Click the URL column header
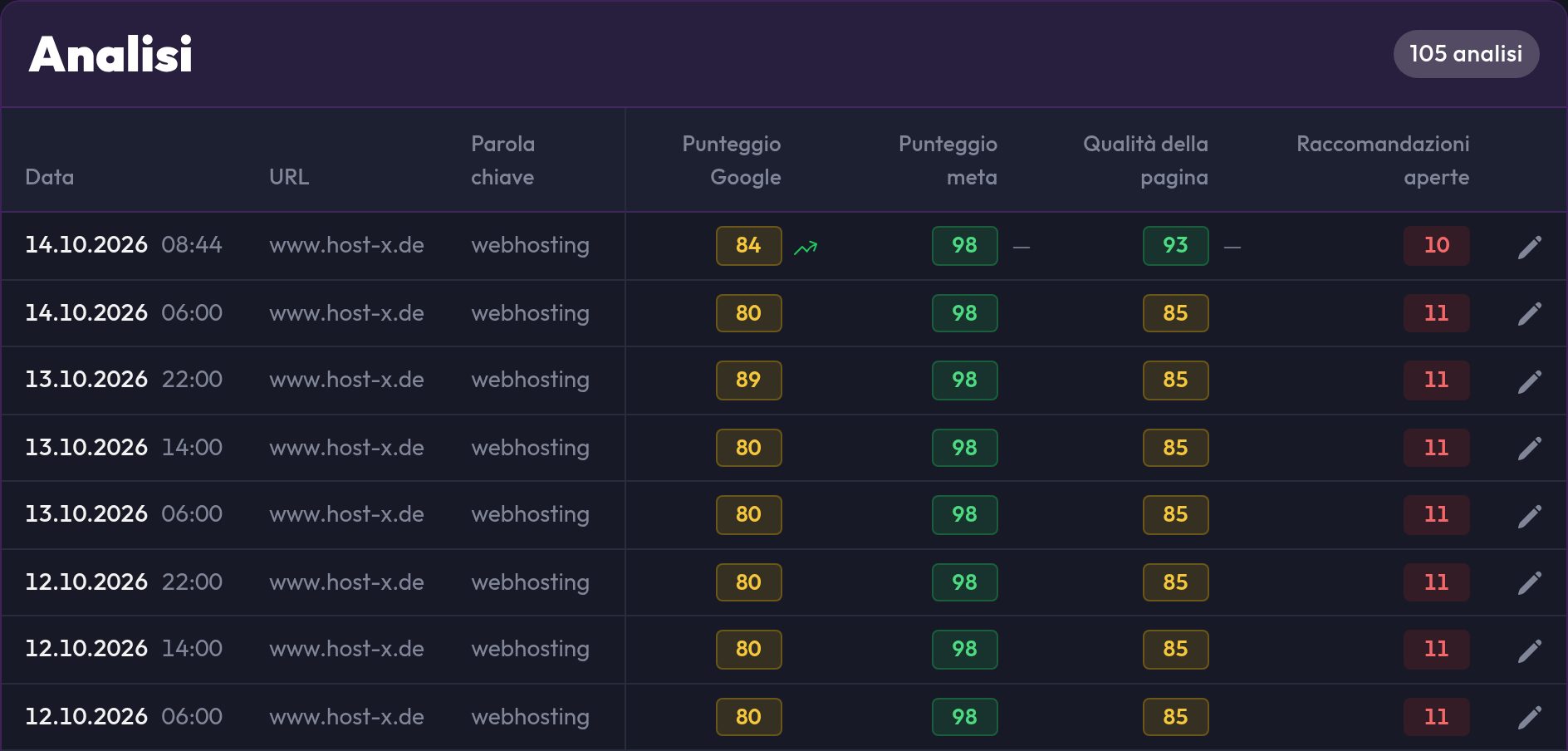 (x=289, y=177)
